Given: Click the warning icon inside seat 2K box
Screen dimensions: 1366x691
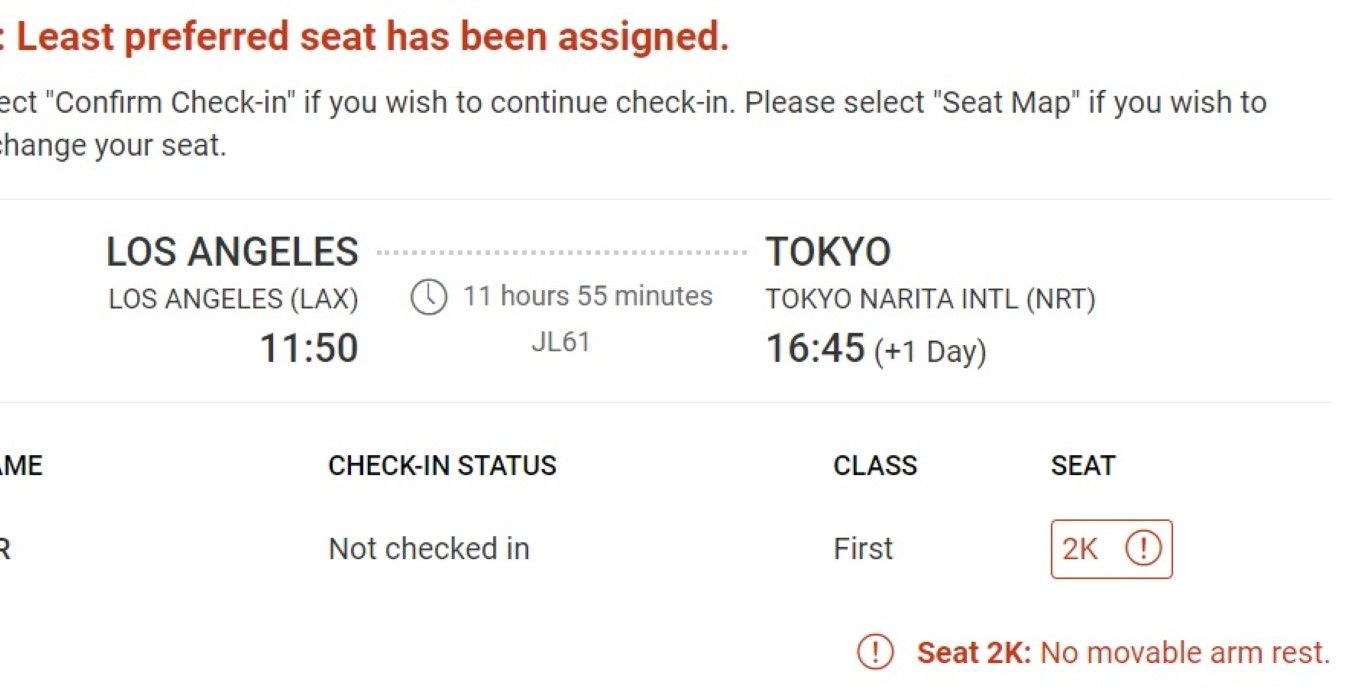Looking at the screenshot, I should 1143,548.
